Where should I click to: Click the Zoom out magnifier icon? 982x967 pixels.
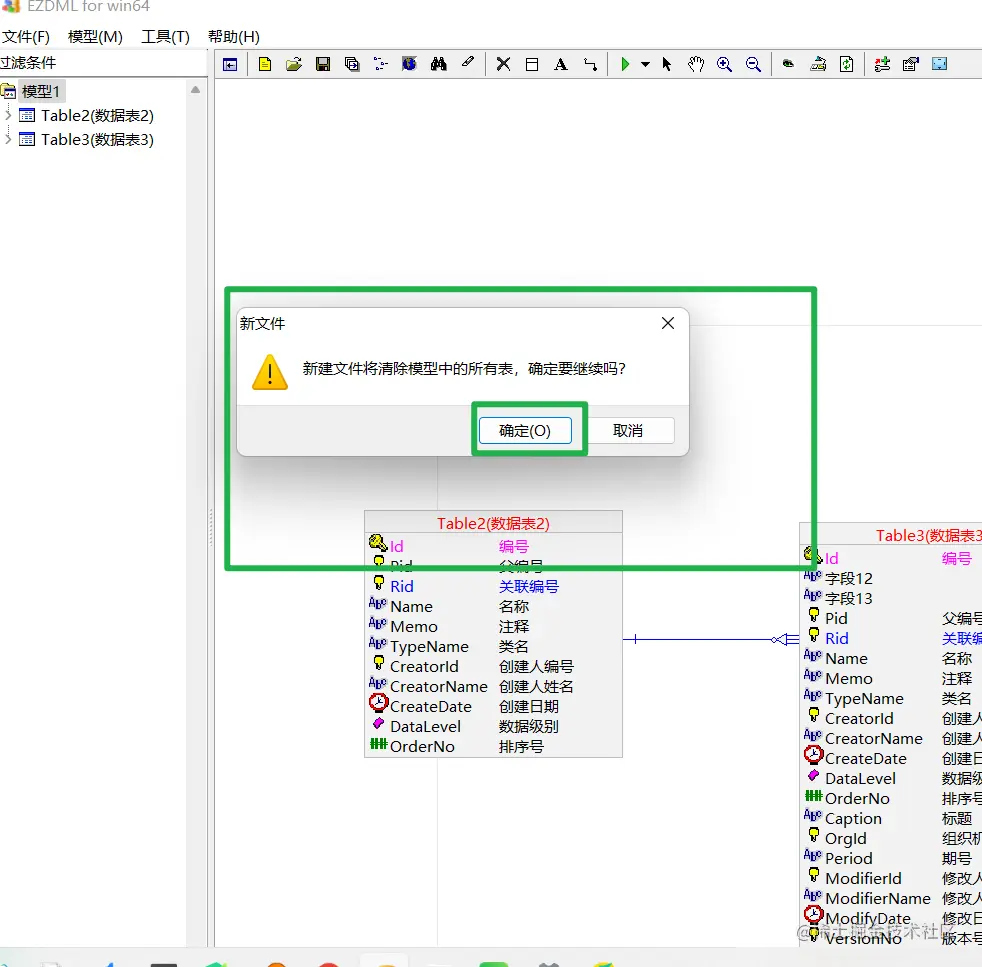(753, 64)
